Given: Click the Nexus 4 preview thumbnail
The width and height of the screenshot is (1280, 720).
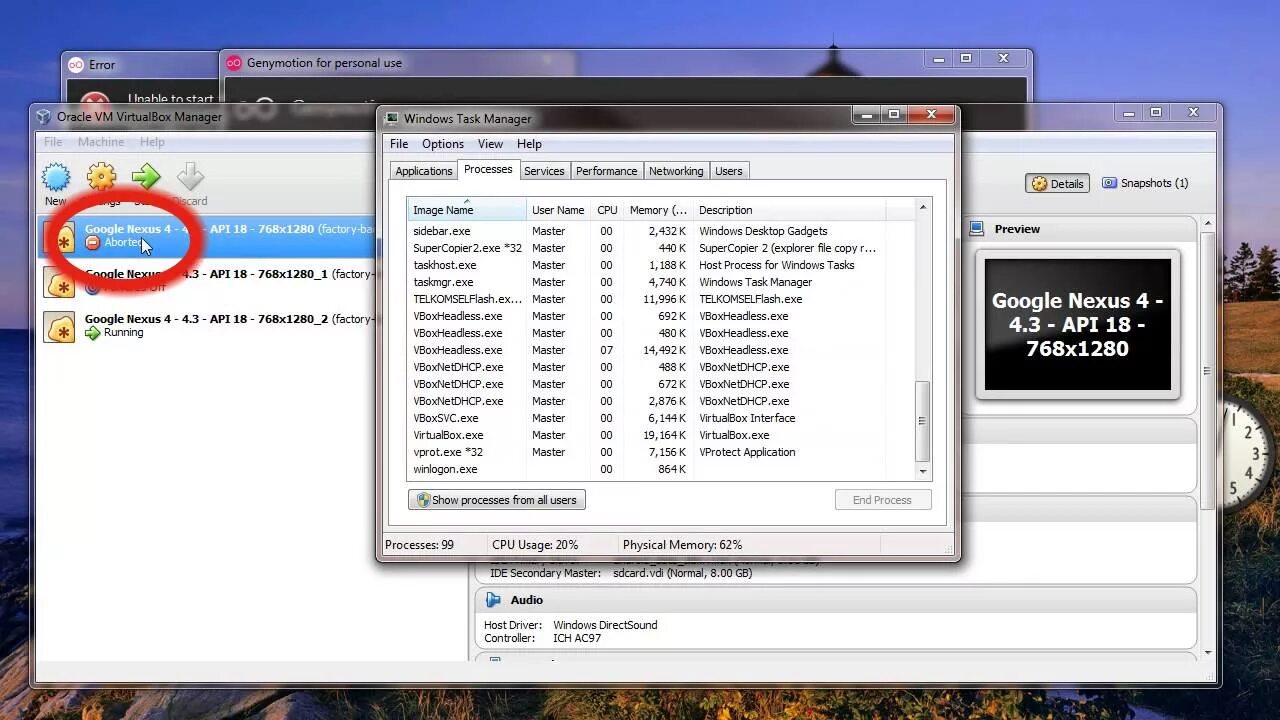Looking at the screenshot, I should pyautogui.click(x=1078, y=325).
